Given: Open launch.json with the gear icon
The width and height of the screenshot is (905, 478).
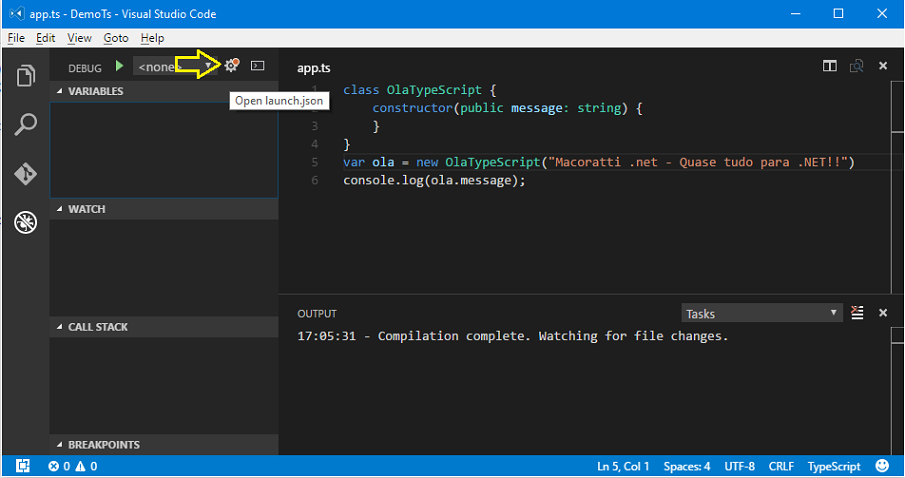Looking at the screenshot, I should click(232, 65).
